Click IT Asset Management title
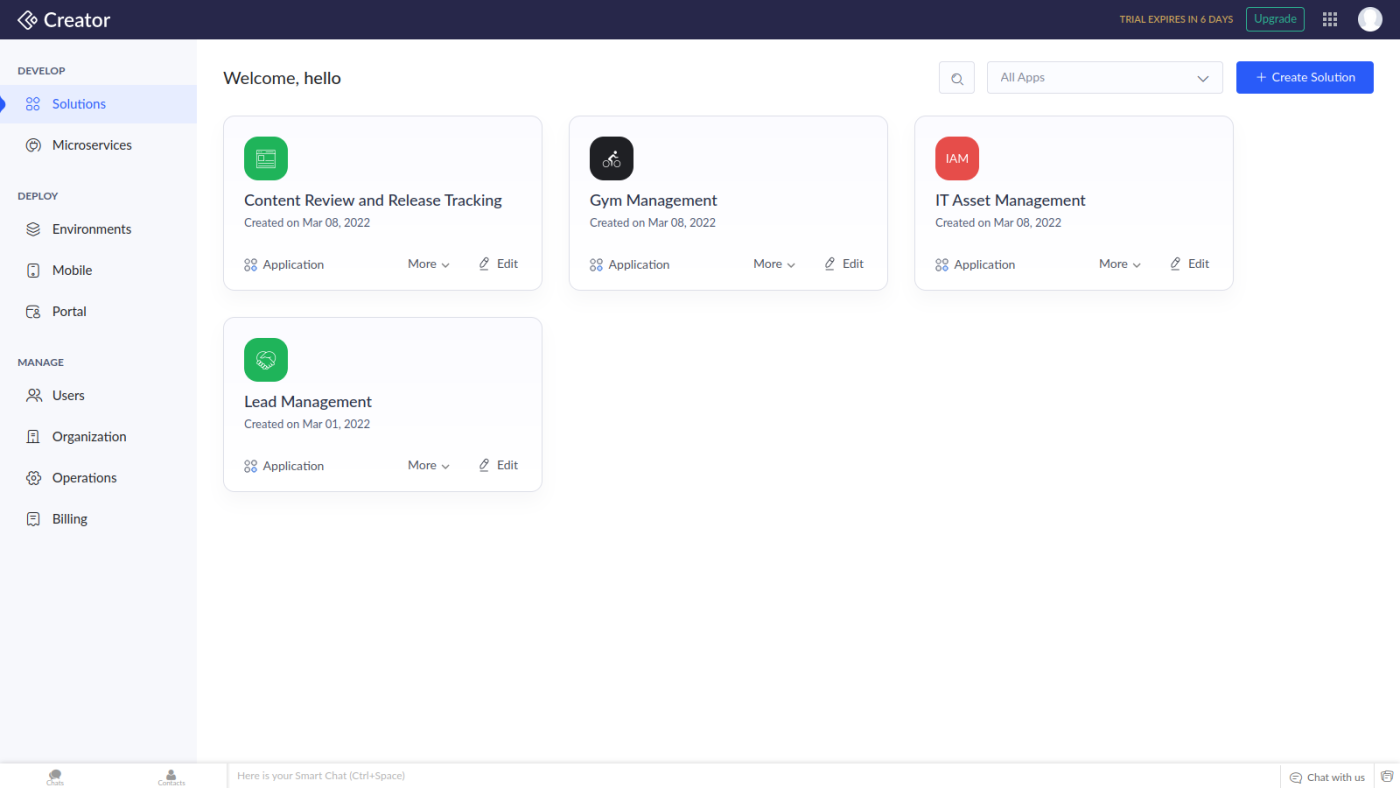The image size is (1400, 788). coord(1010,200)
